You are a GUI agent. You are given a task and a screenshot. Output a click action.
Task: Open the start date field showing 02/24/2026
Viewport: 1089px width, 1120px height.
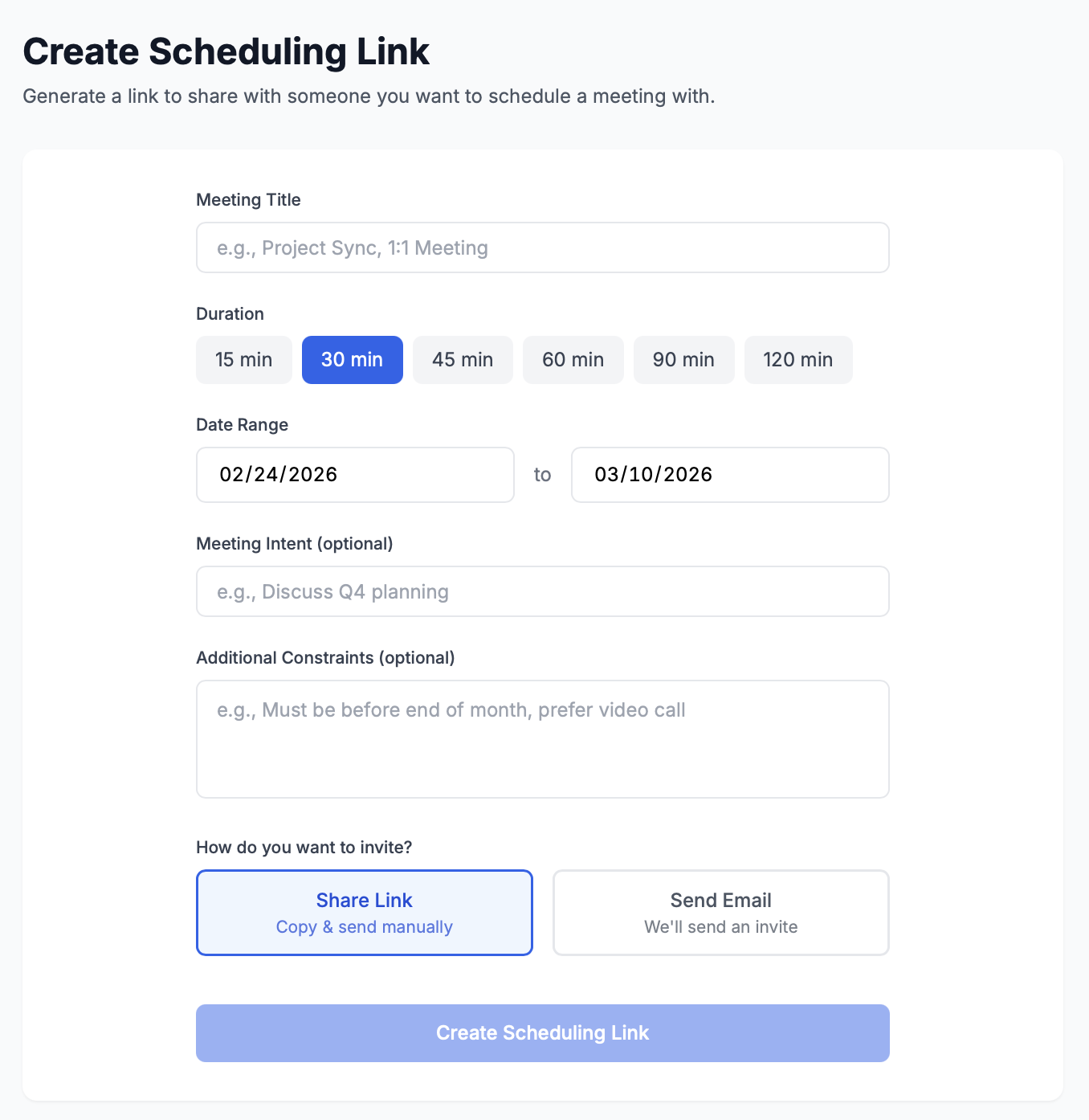point(354,475)
